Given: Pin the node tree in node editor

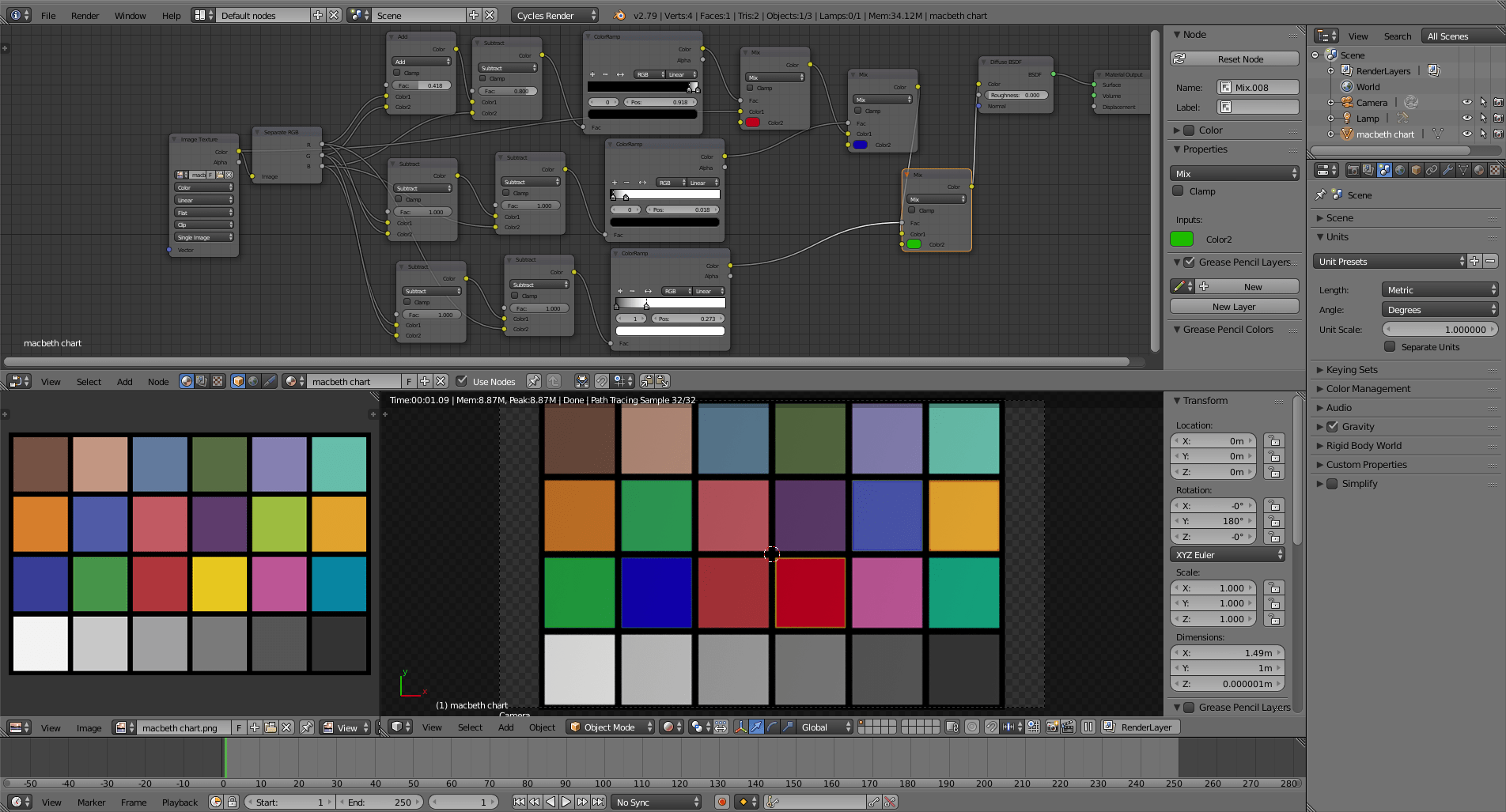Looking at the screenshot, I should [x=534, y=381].
